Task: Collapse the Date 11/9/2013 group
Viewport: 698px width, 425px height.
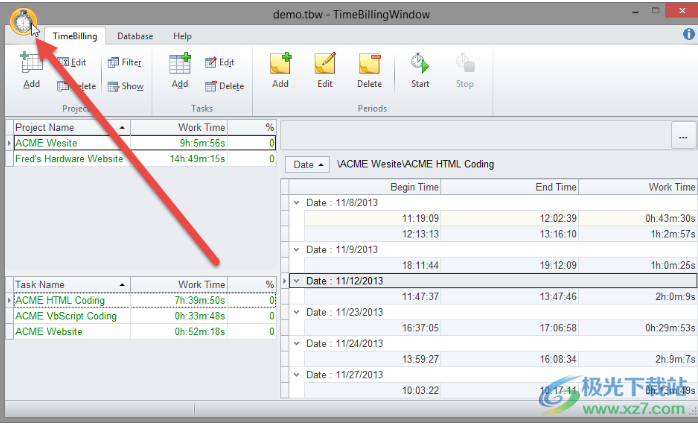Action: [296, 250]
